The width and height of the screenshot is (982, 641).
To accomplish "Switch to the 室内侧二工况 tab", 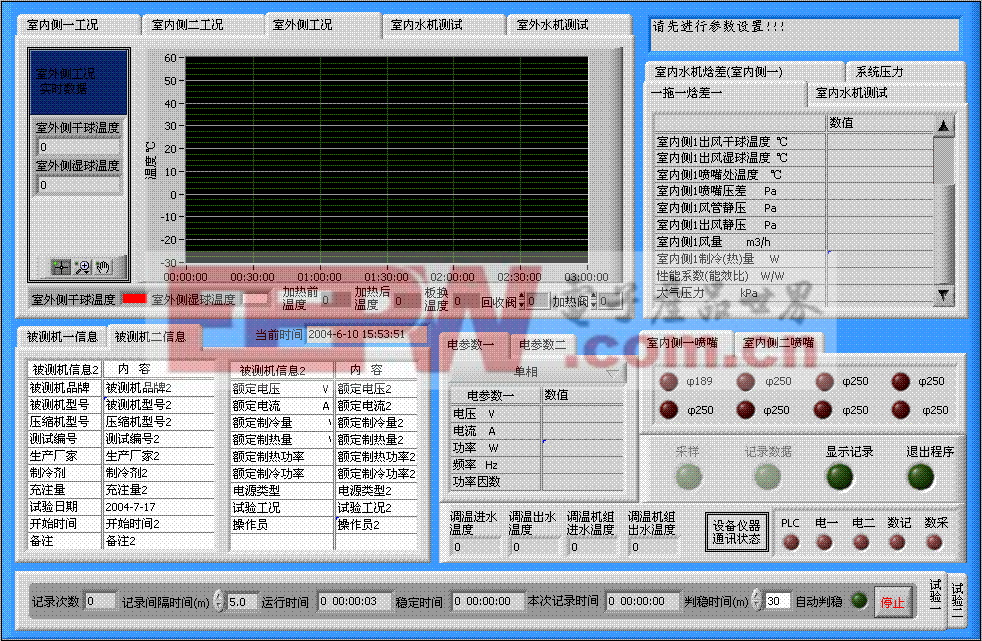I will tap(202, 25).
